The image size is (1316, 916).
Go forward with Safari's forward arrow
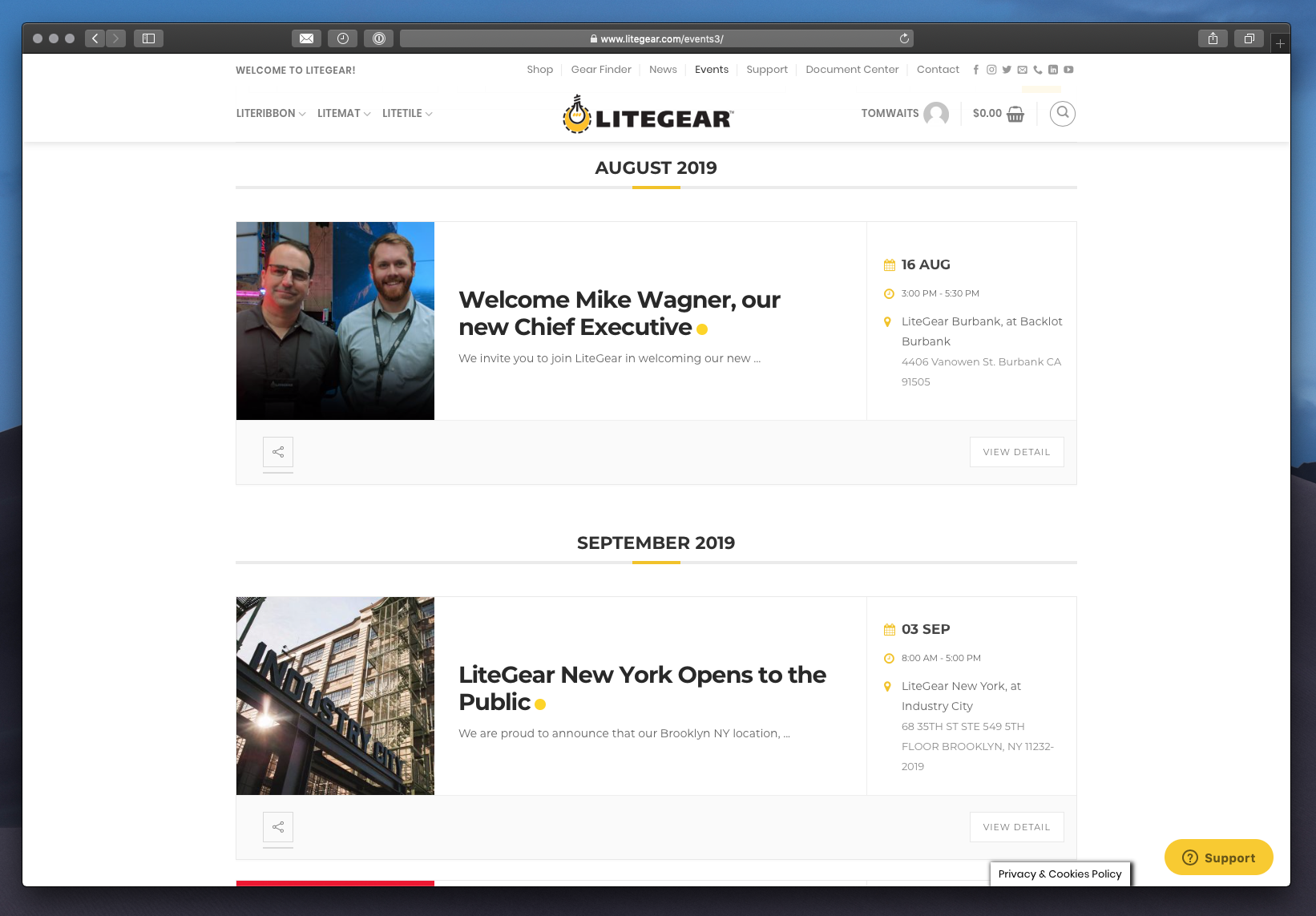(115, 38)
